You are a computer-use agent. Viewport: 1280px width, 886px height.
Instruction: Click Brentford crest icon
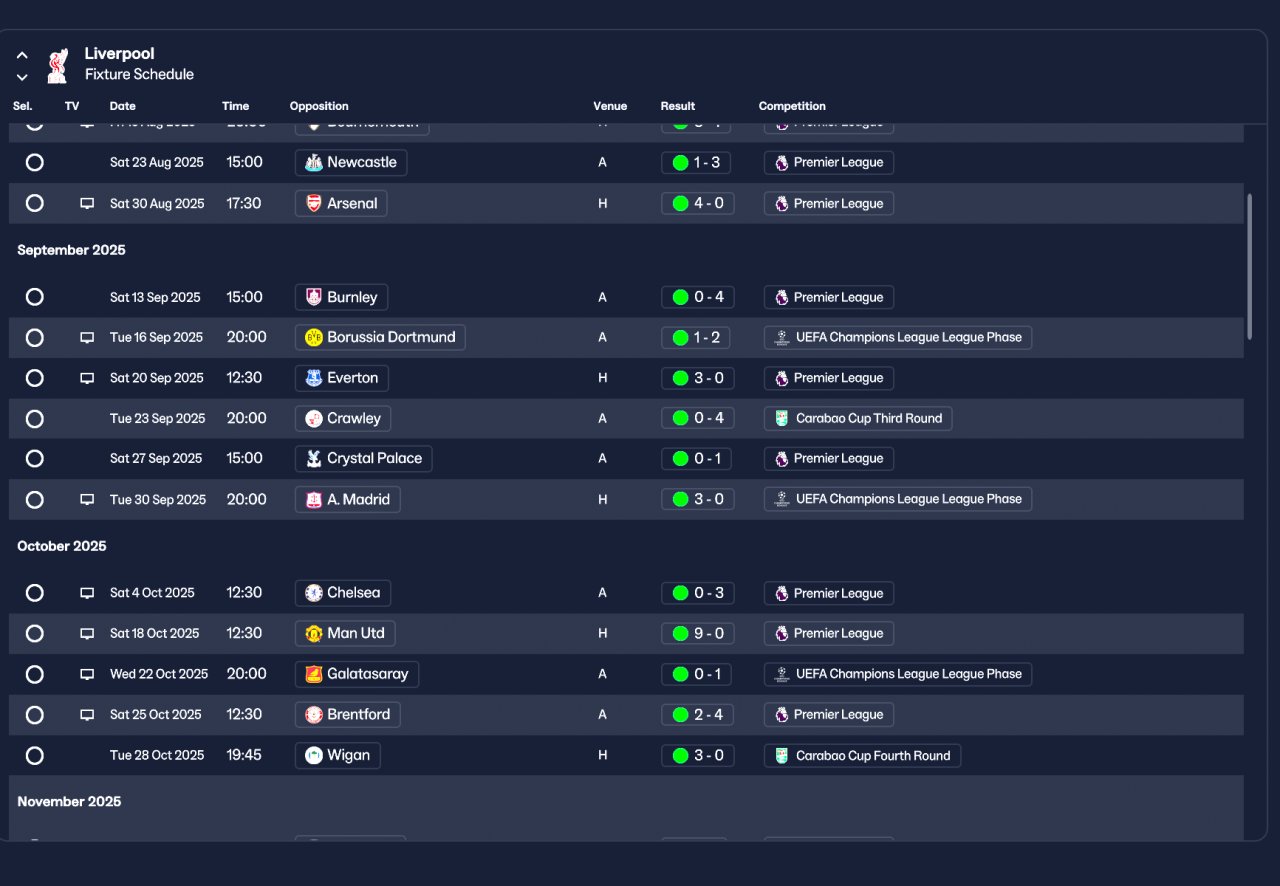point(313,714)
